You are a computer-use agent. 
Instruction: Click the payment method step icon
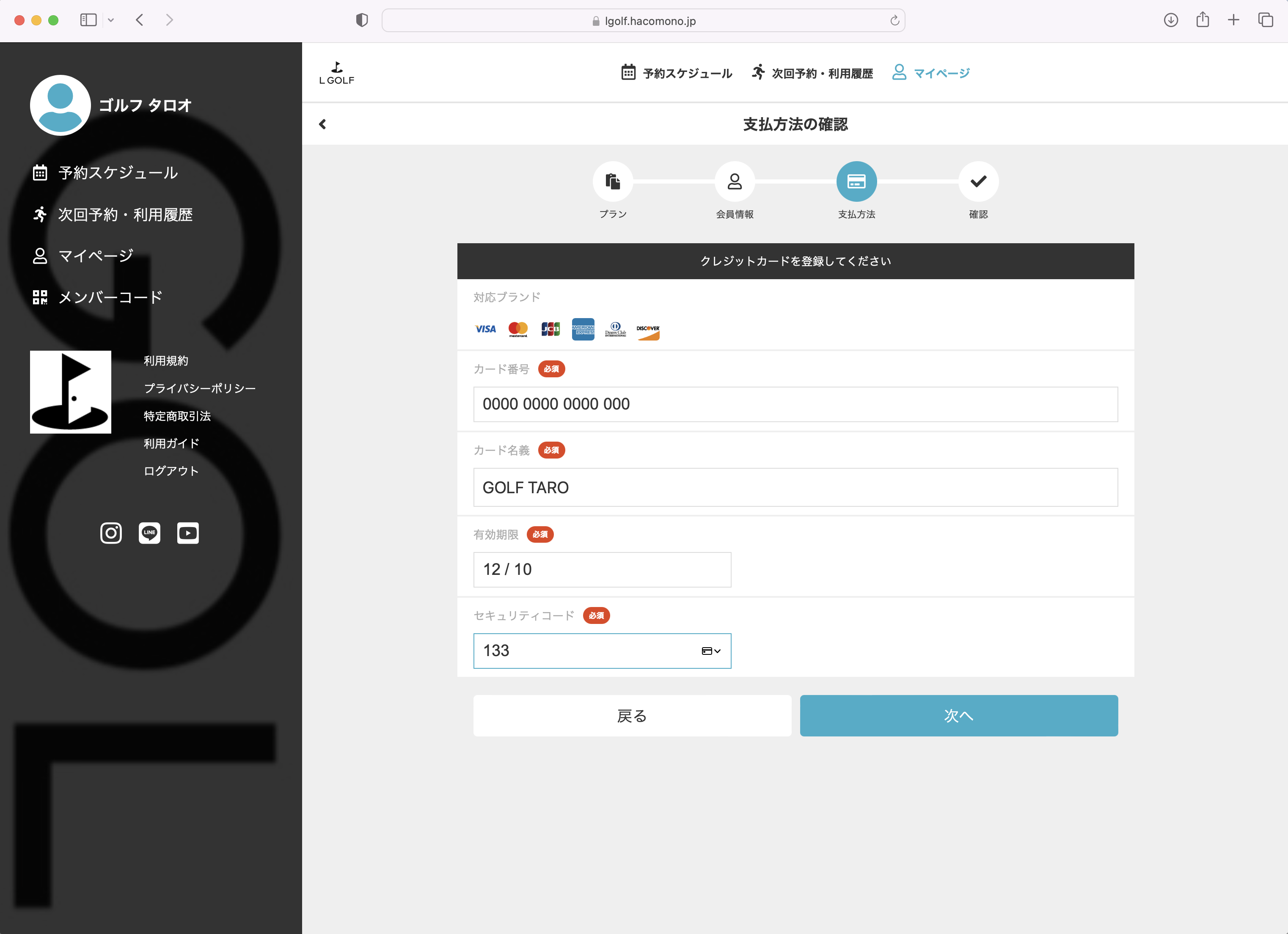pos(856,181)
